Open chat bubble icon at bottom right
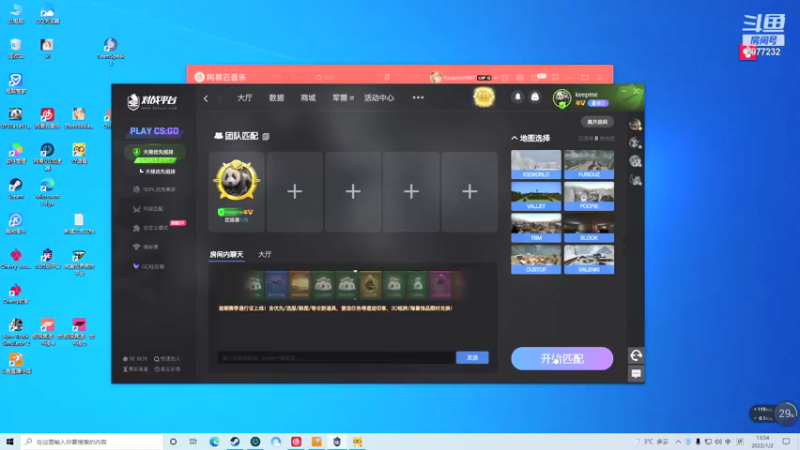 636,373
